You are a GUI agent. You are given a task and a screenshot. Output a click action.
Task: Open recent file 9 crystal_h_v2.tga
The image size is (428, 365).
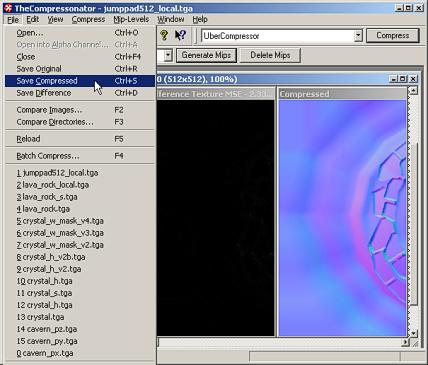80,269
